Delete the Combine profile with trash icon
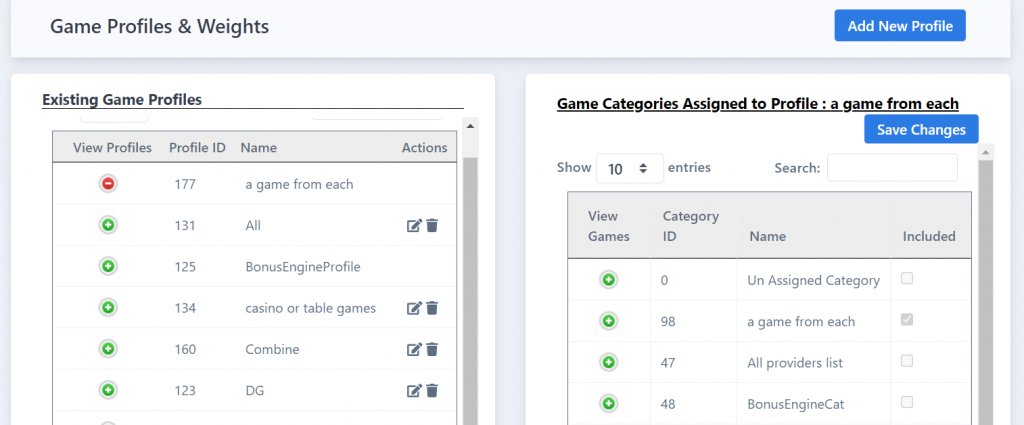This screenshot has width=1024, height=425. click(x=432, y=349)
